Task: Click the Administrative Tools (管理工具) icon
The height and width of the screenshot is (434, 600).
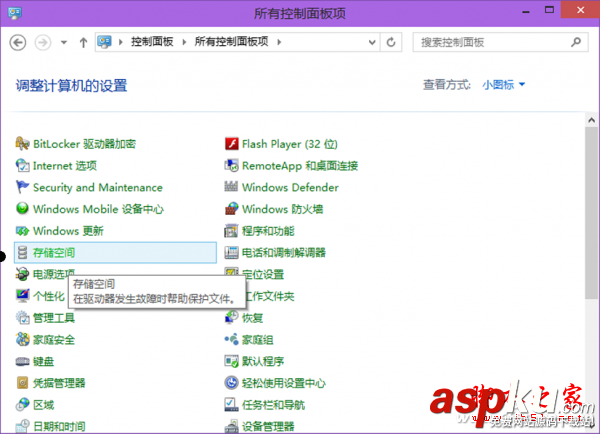Action: [x=23, y=318]
